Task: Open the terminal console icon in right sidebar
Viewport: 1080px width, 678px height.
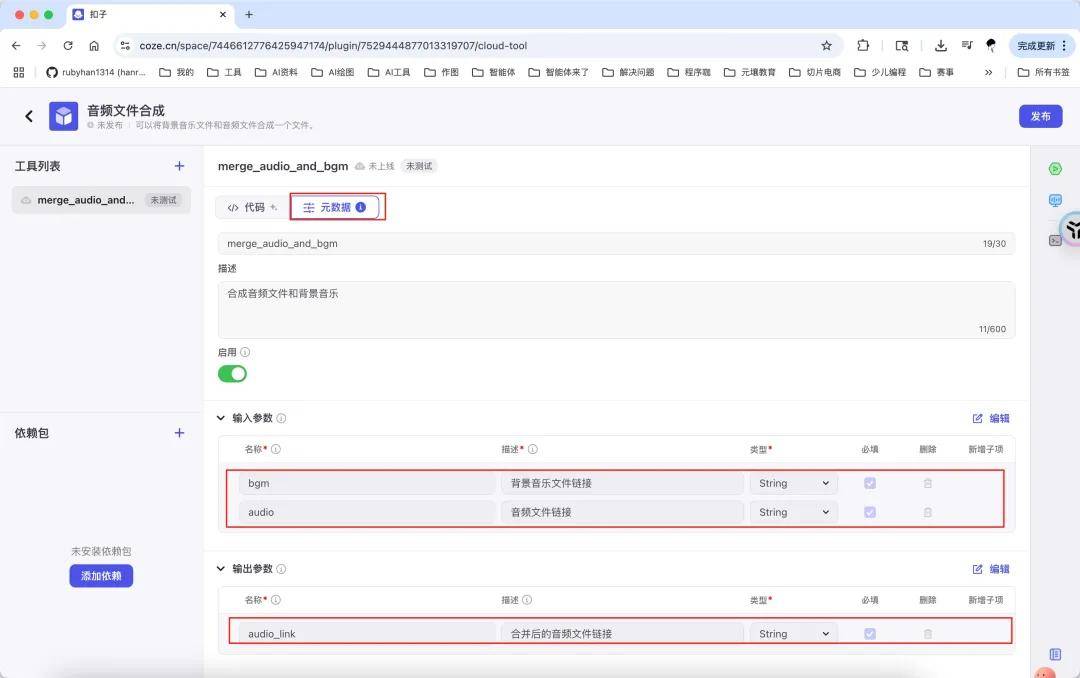Action: tap(1055, 240)
